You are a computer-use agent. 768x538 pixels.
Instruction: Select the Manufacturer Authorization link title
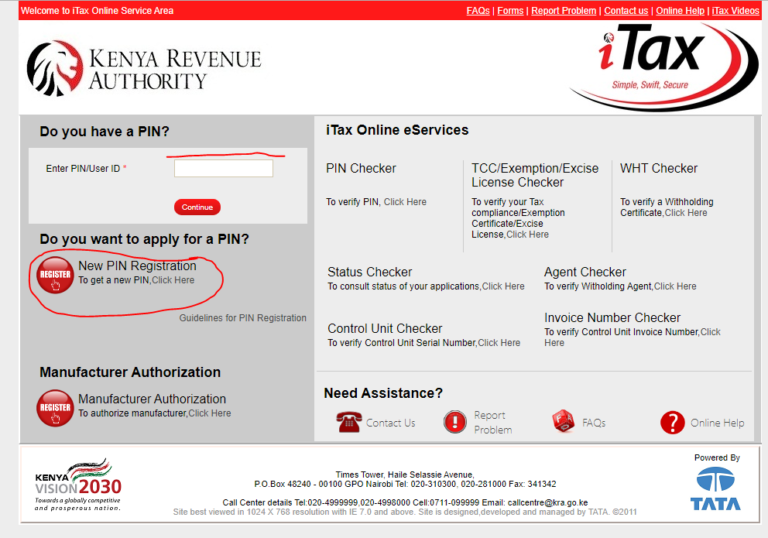[x=152, y=399]
